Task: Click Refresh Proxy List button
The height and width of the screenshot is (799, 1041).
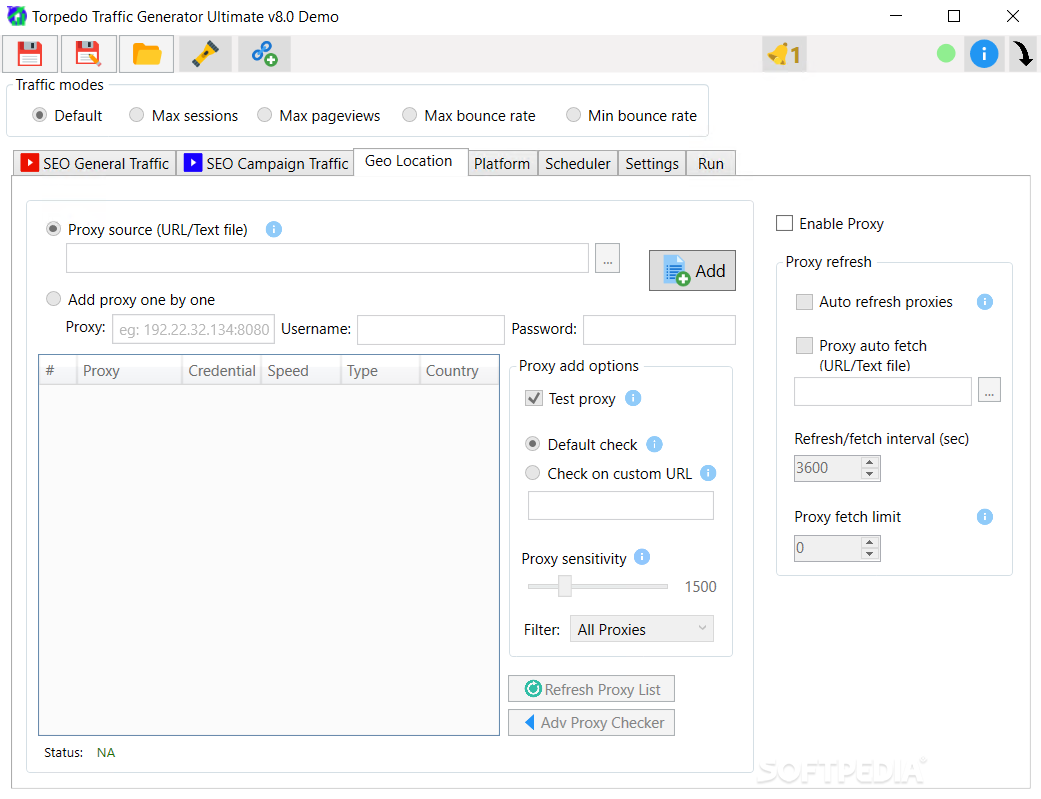Action: tap(592, 689)
